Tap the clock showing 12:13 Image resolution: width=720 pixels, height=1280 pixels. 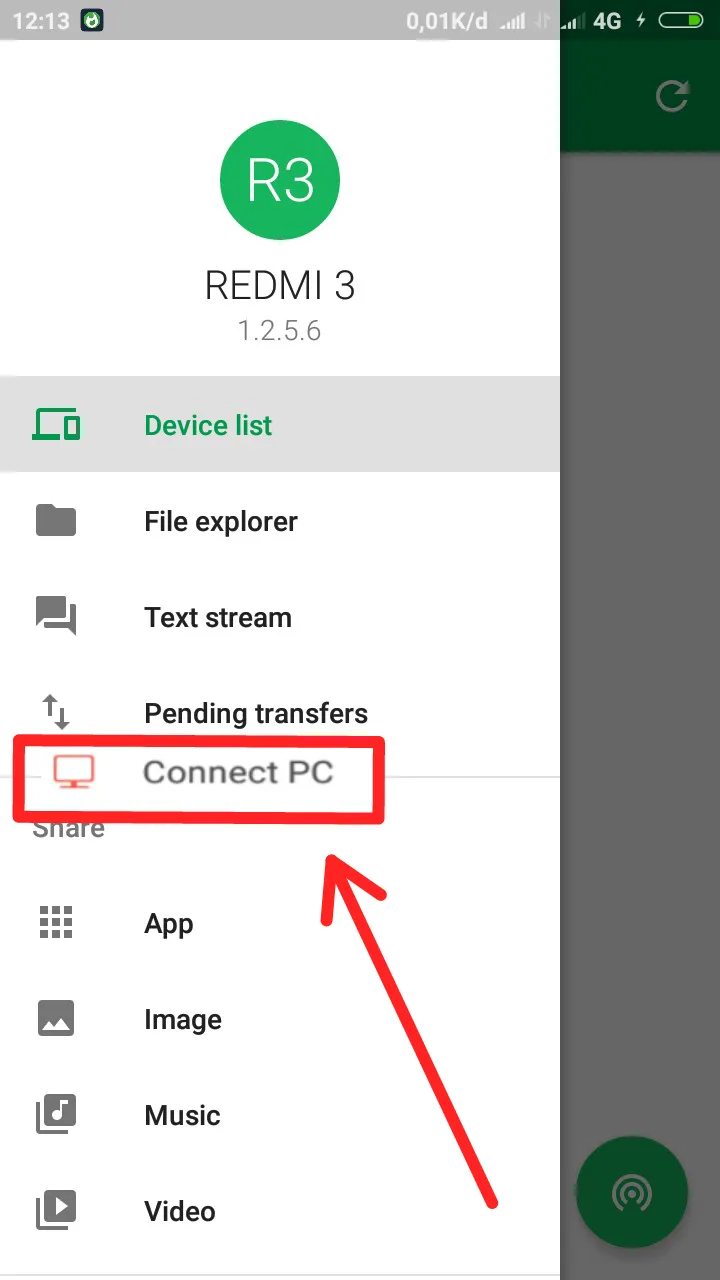click(39, 20)
